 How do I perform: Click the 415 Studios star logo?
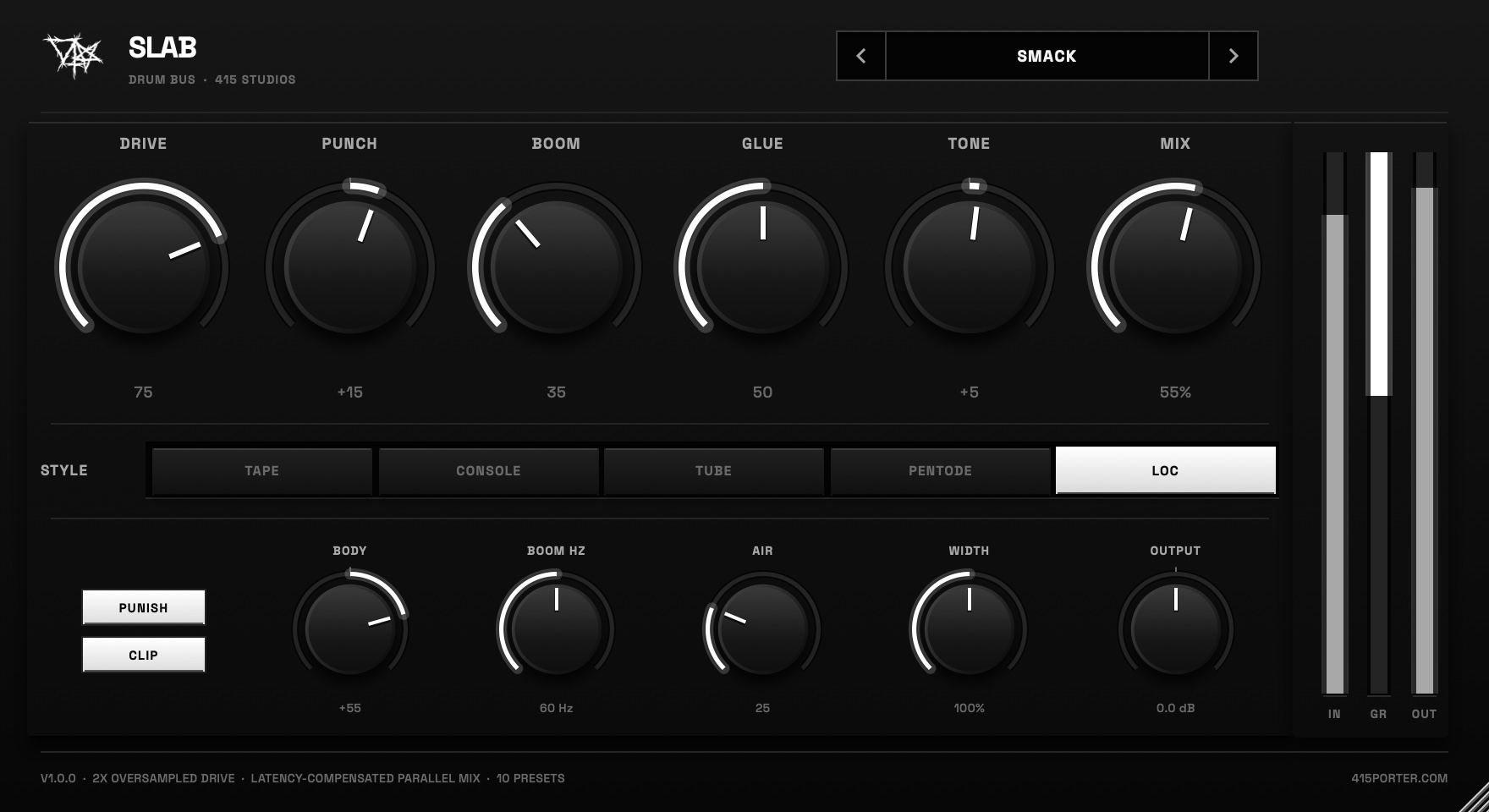point(73,56)
